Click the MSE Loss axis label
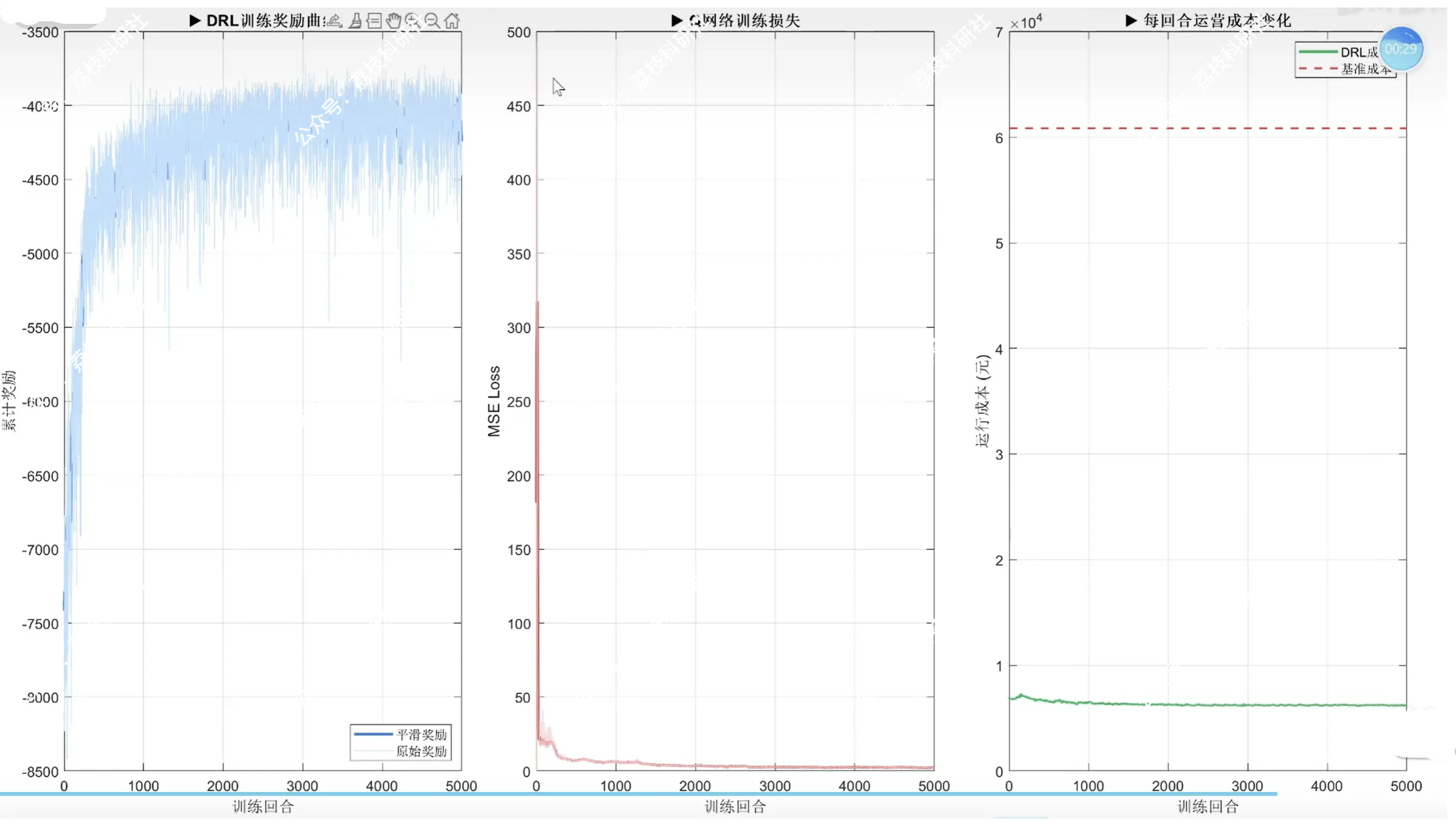The width and height of the screenshot is (1456, 824). pos(494,401)
